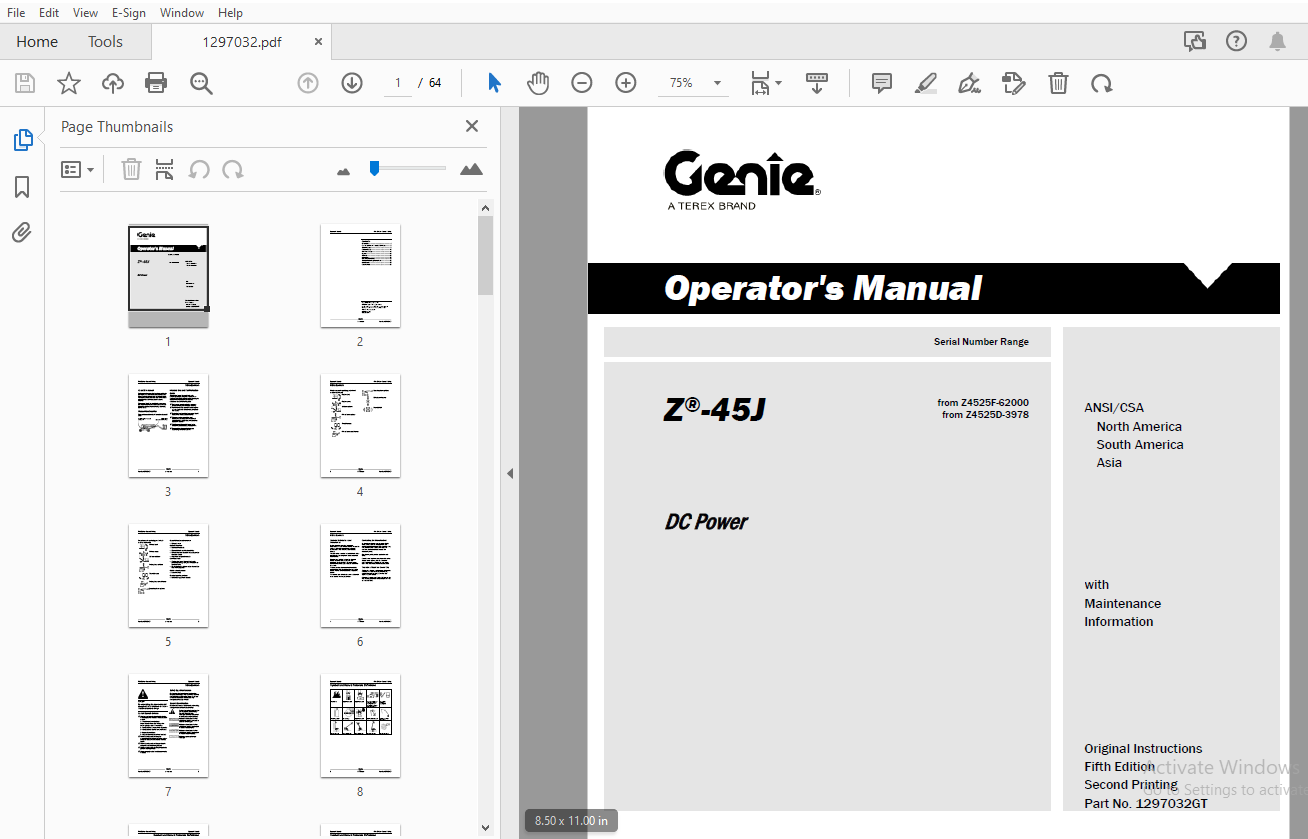
Task: Rotate pages clockwise in thumbnails panel
Action: (233, 170)
